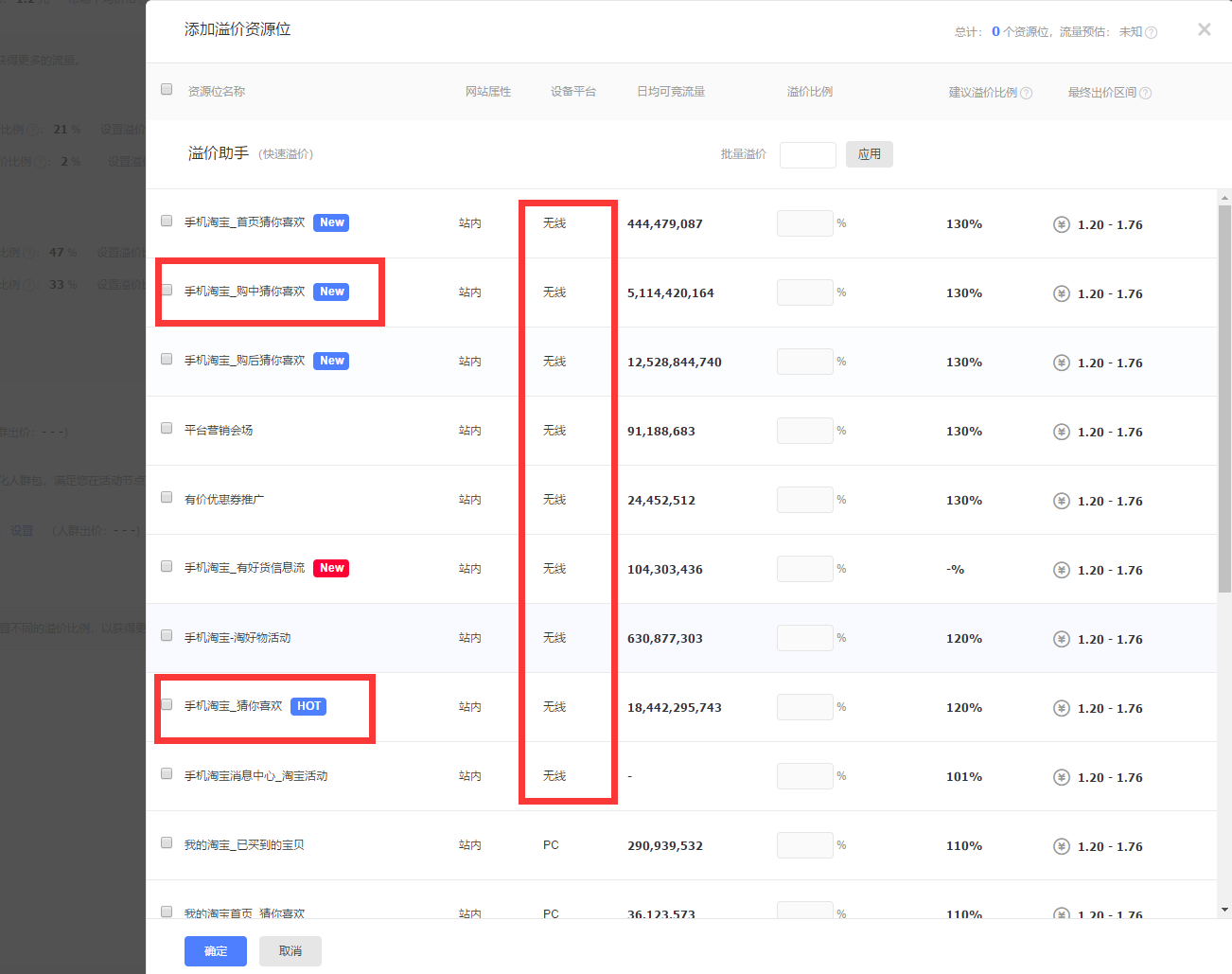
Task: Click help icon beside 最终出价区间 header
Action: point(1145,93)
